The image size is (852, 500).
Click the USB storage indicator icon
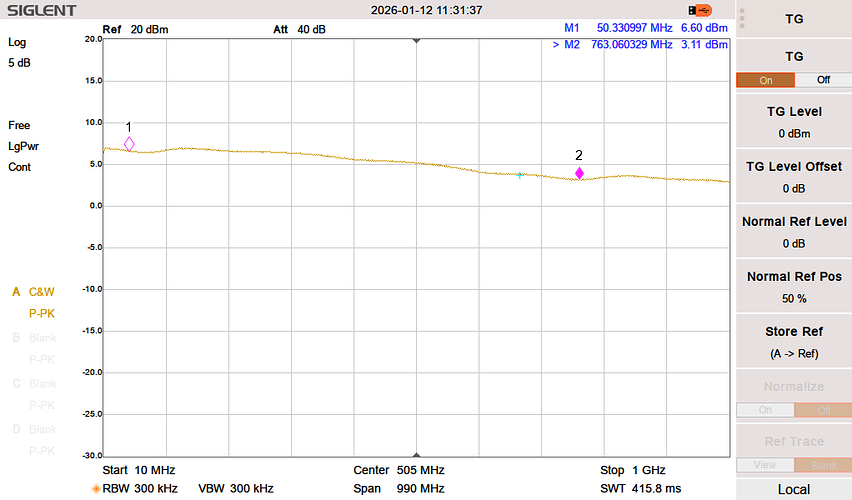point(700,10)
